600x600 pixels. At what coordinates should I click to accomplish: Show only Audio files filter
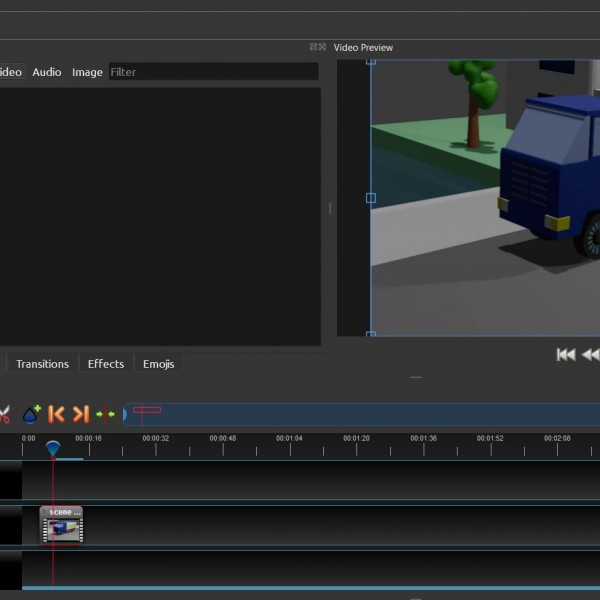pos(46,72)
